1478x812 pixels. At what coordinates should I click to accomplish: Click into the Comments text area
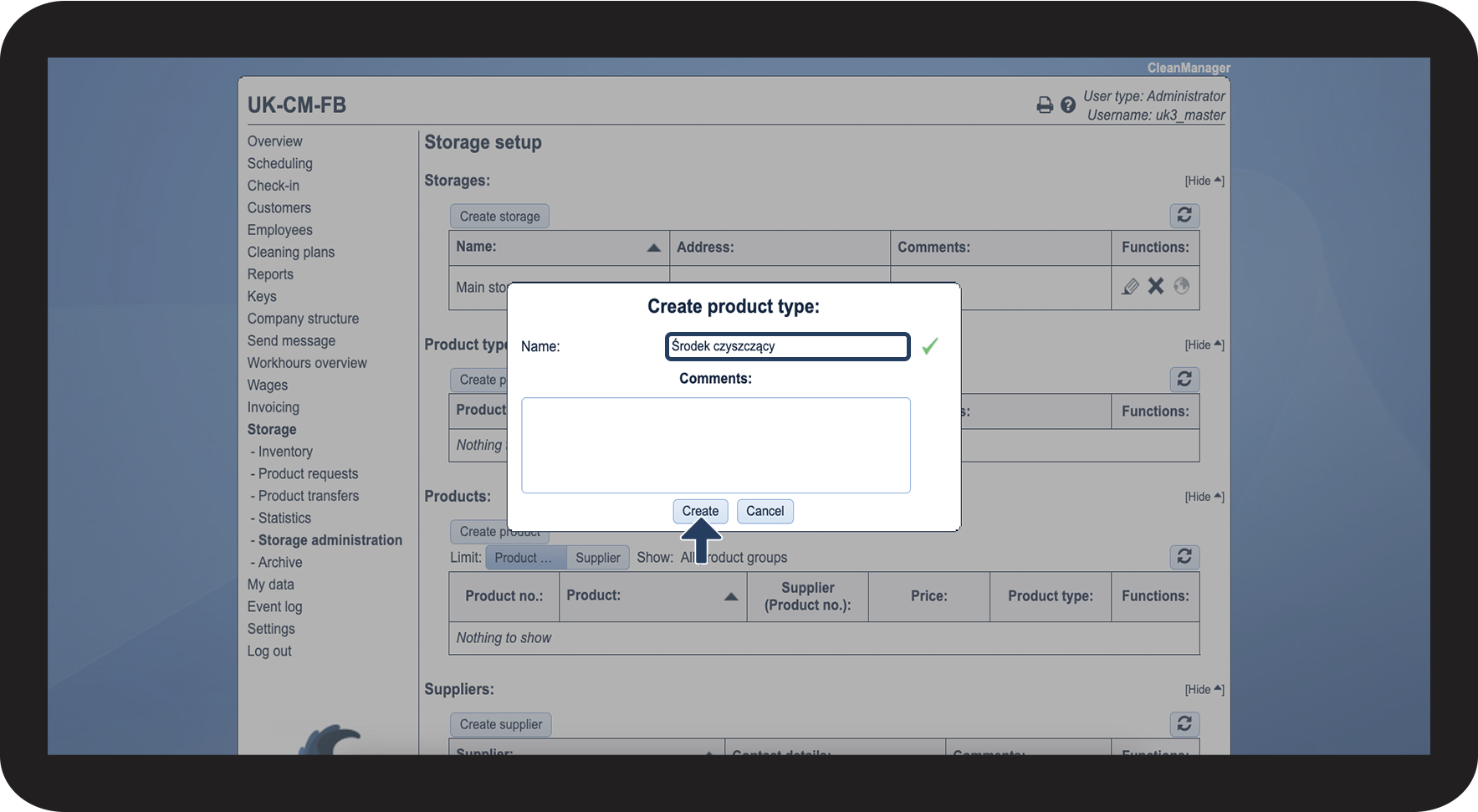pos(715,445)
